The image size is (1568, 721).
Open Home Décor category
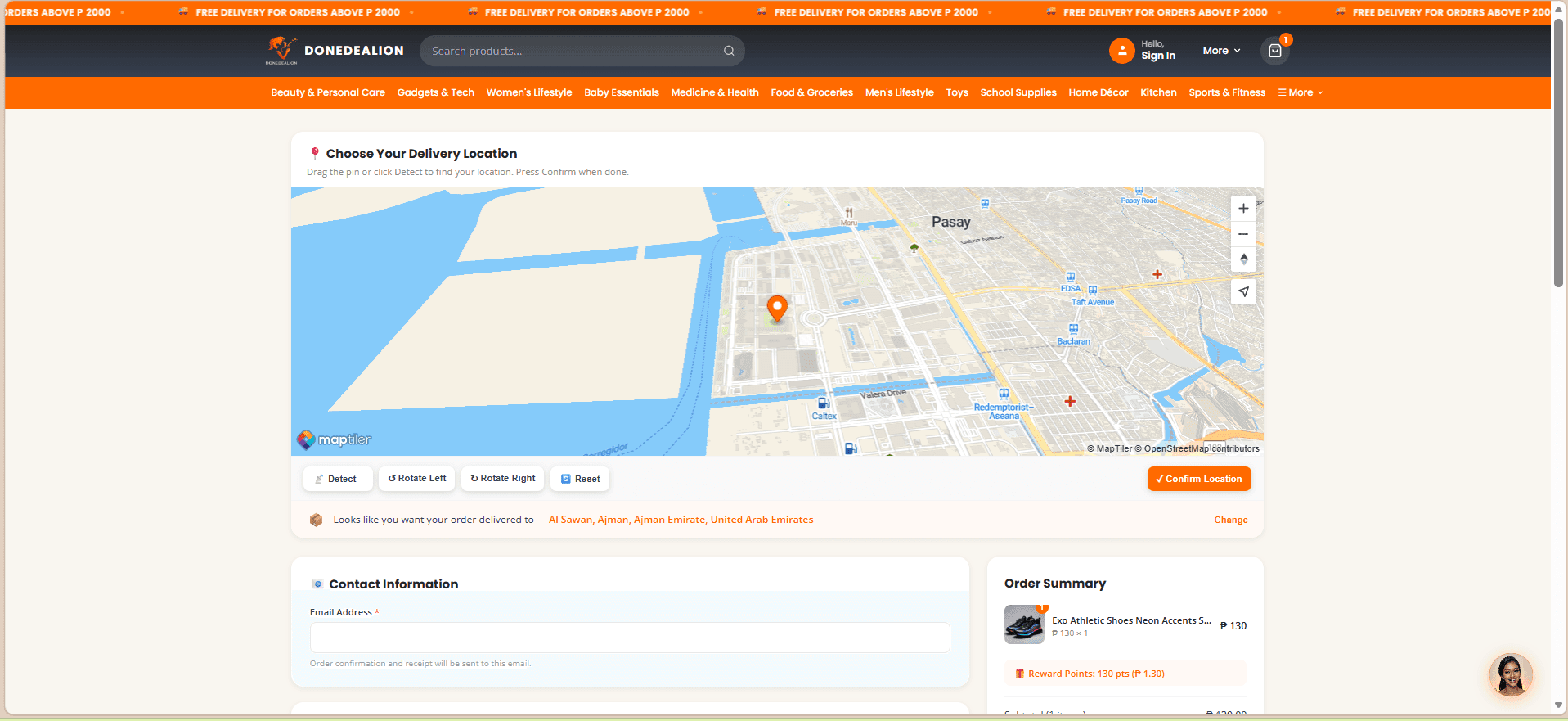pos(1098,92)
